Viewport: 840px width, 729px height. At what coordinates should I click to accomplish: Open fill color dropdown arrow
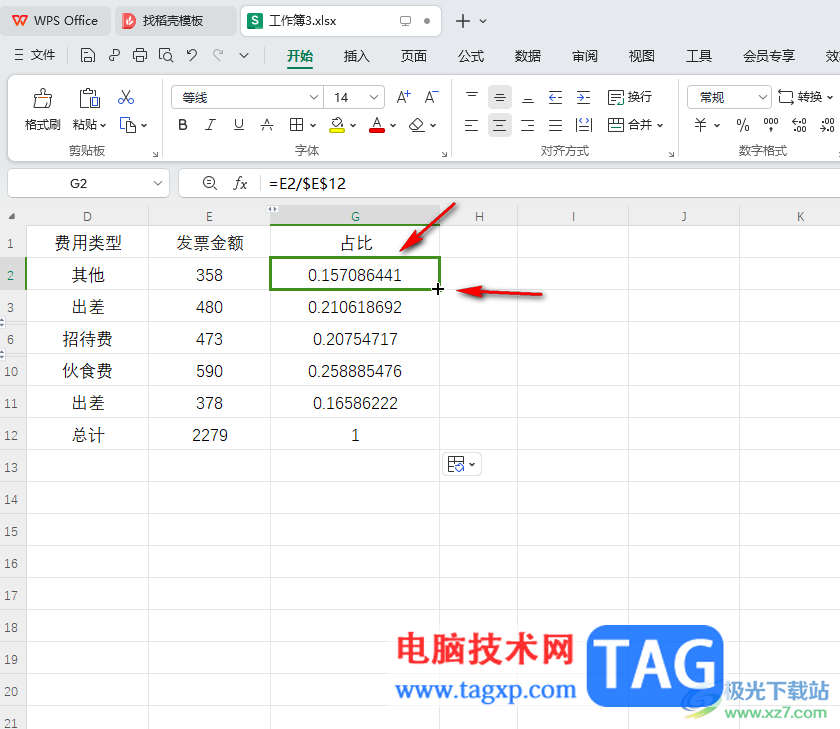(353, 125)
